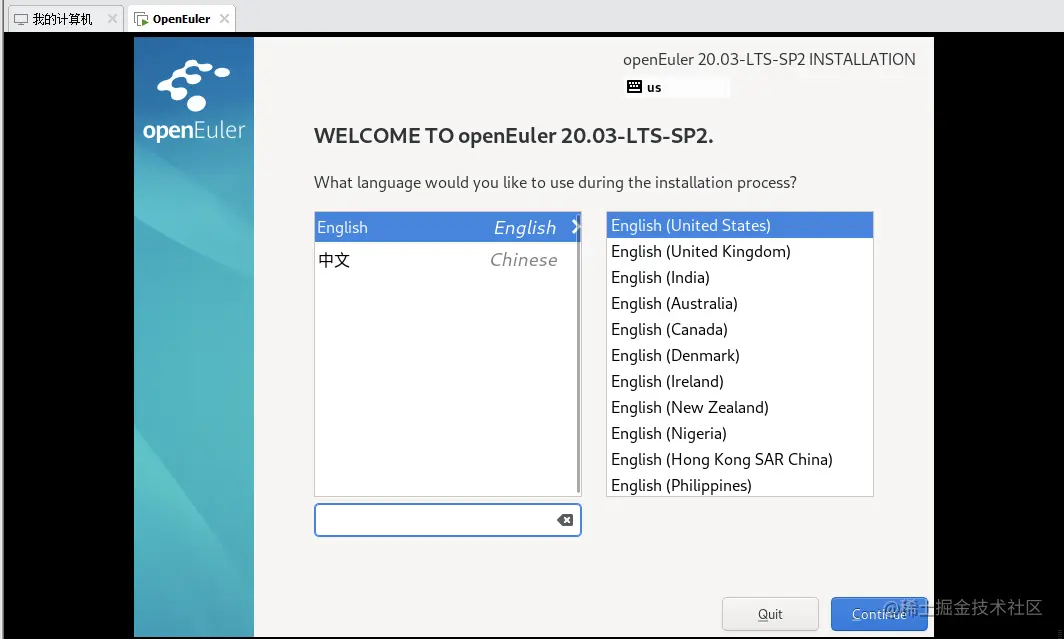Clear the language search field with backspace icon
The image size is (1064, 639).
(x=565, y=520)
